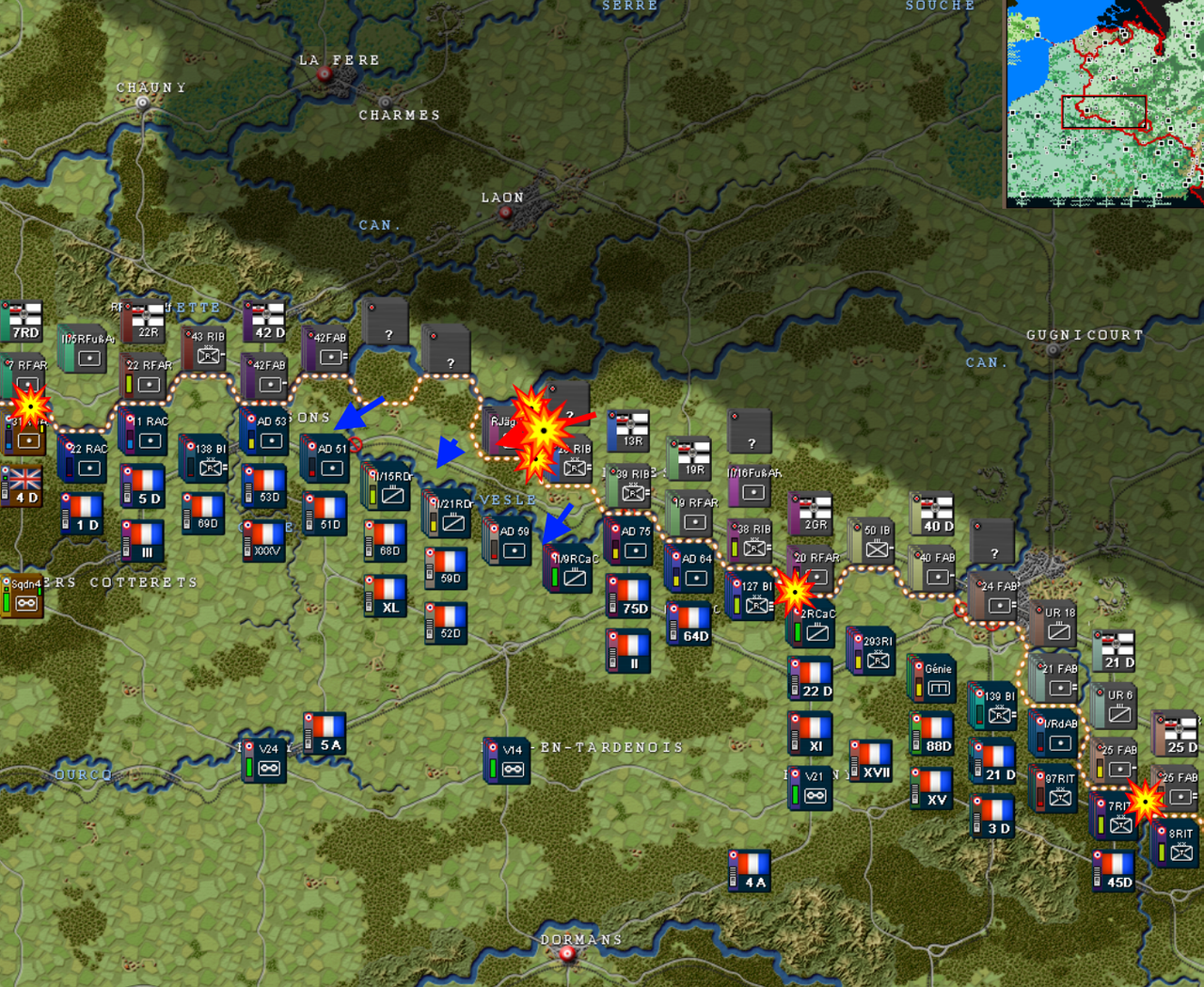Select the V24 air squadron counter
This screenshot has height=987, width=1204.
tap(266, 760)
